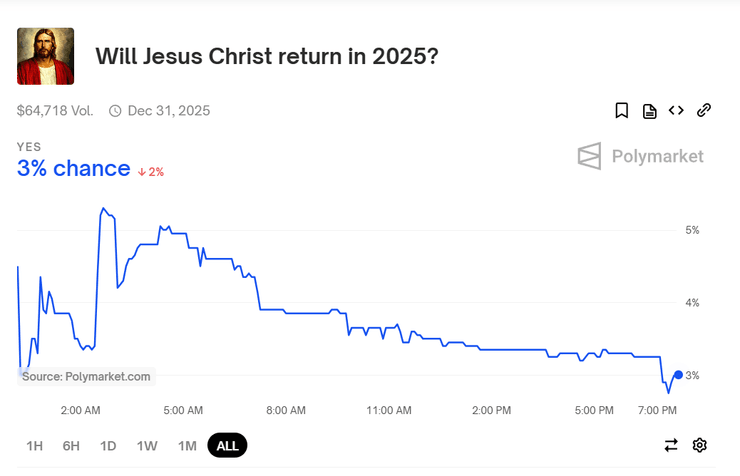Click the bookmark icon
The width and height of the screenshot is (740, 476).
point(622,111)
